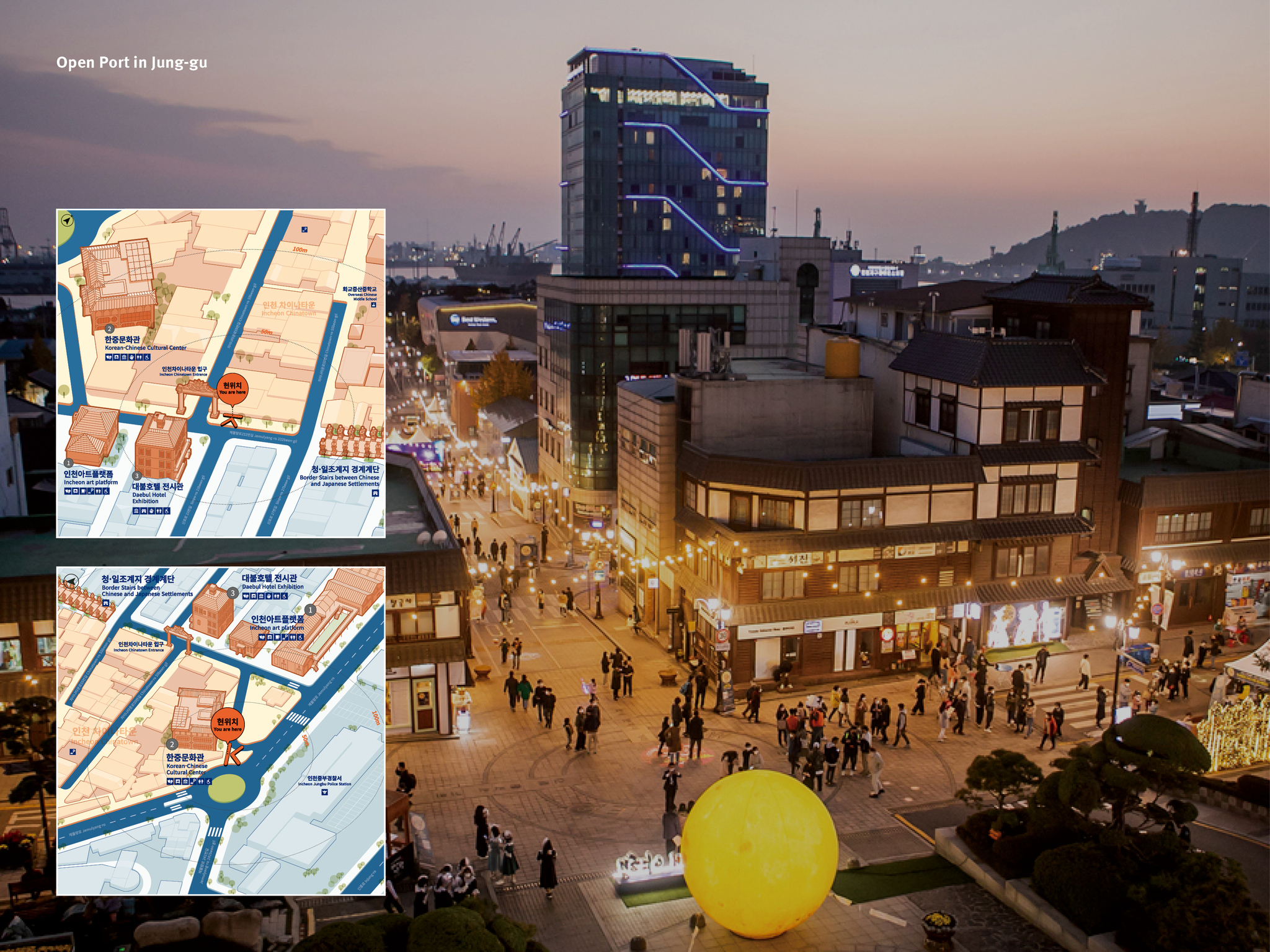Click 'Incheon Jungbu Police Station' label

(324, 784)
